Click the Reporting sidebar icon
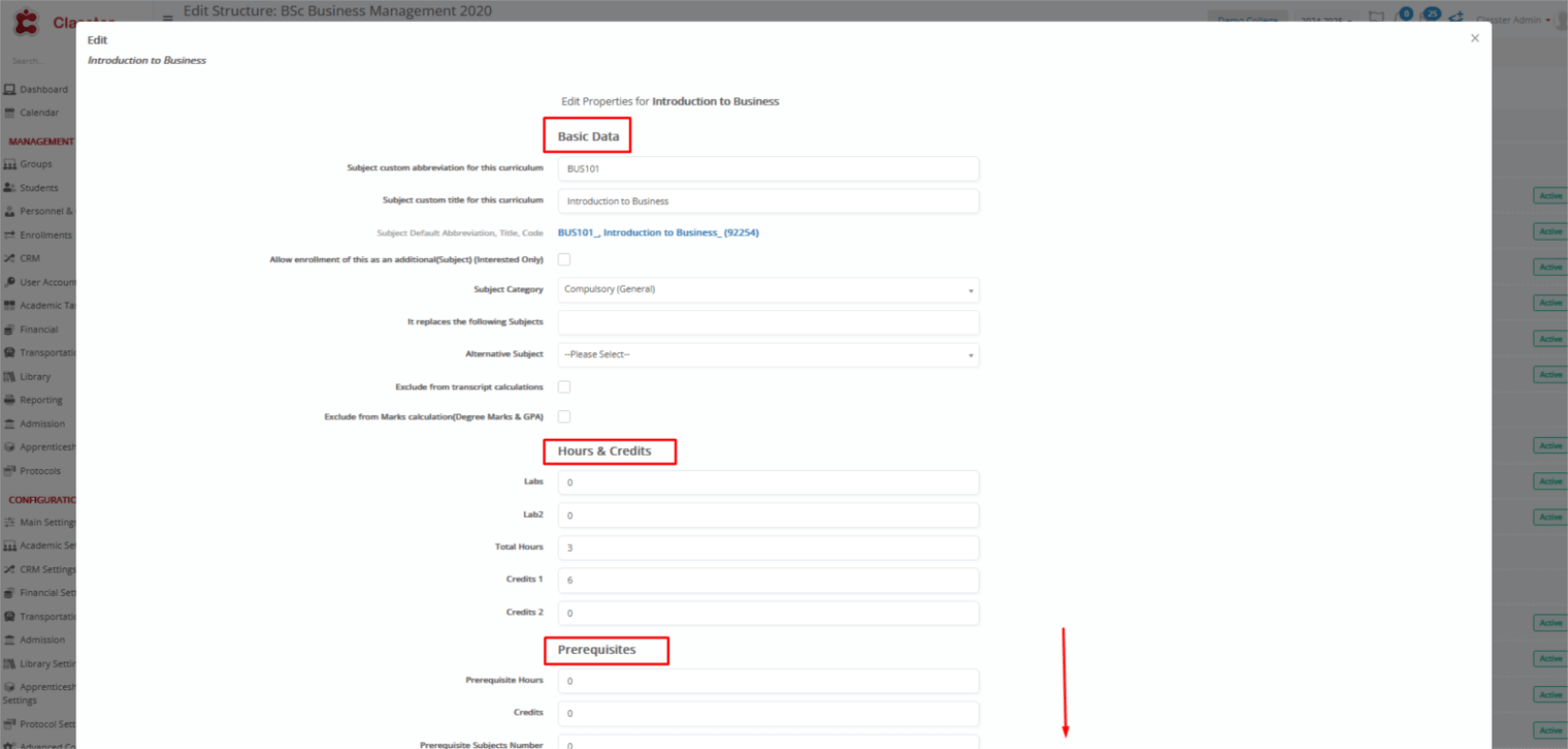Viewport: 1568px width, 749px height. (10, 400)
